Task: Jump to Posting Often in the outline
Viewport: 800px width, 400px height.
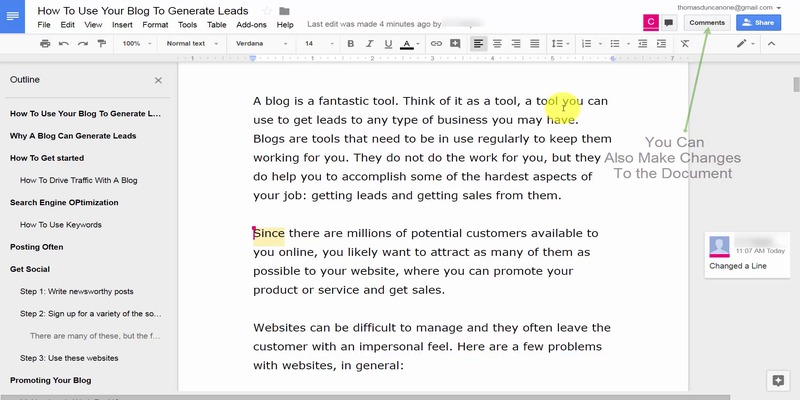Action: click(36, 246)
